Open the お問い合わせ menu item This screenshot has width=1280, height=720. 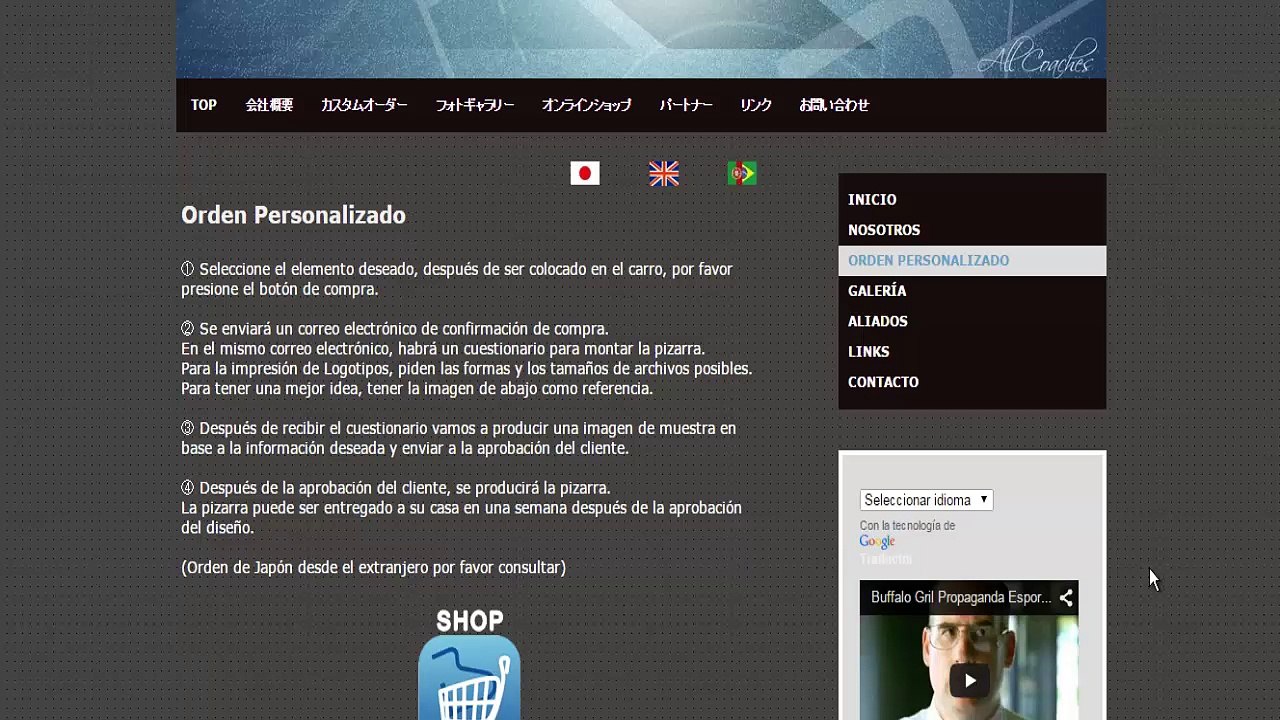pos(834,105)
